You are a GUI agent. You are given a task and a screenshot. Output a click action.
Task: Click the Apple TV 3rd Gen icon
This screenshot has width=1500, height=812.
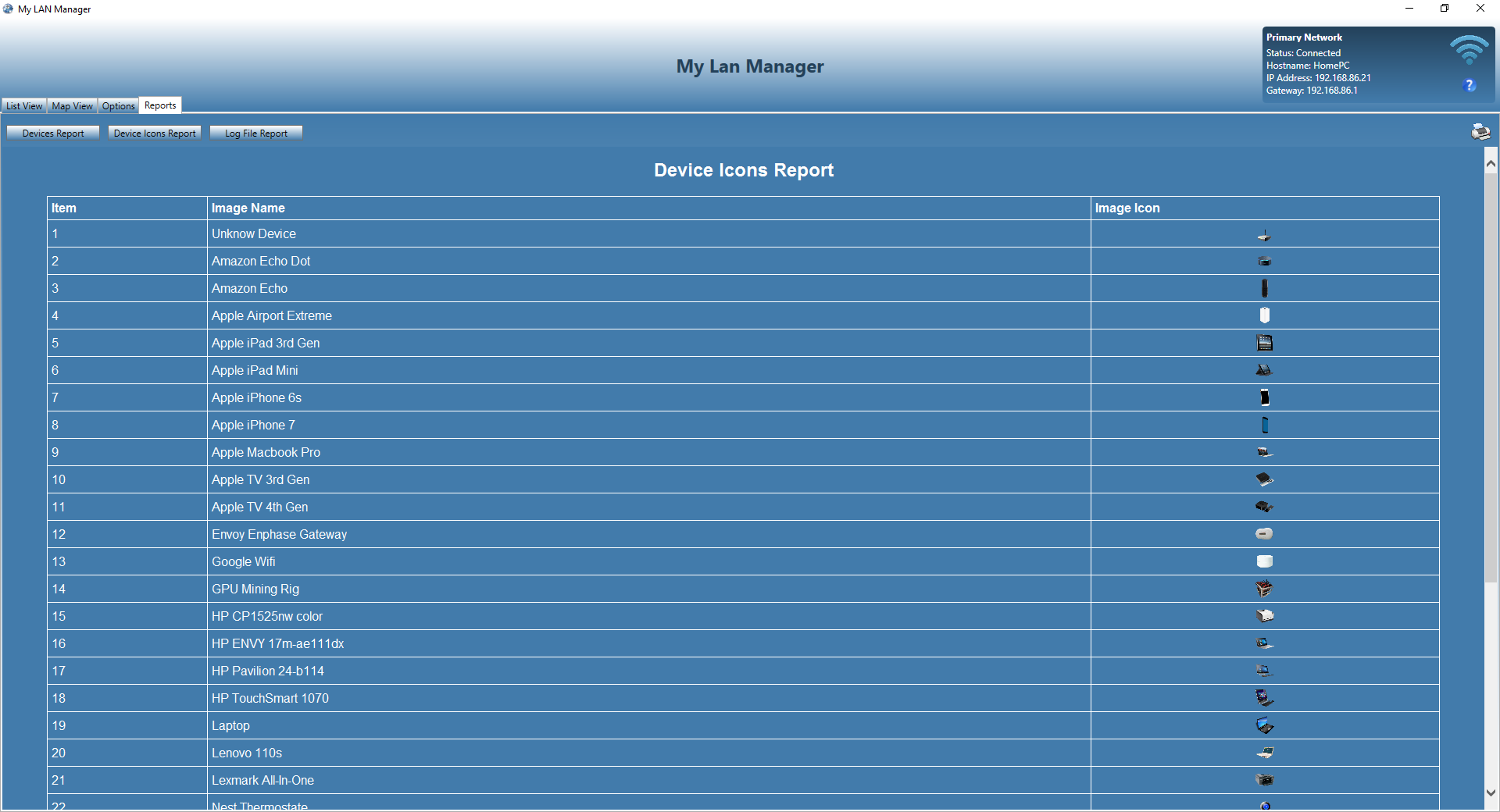(1264, 479)
